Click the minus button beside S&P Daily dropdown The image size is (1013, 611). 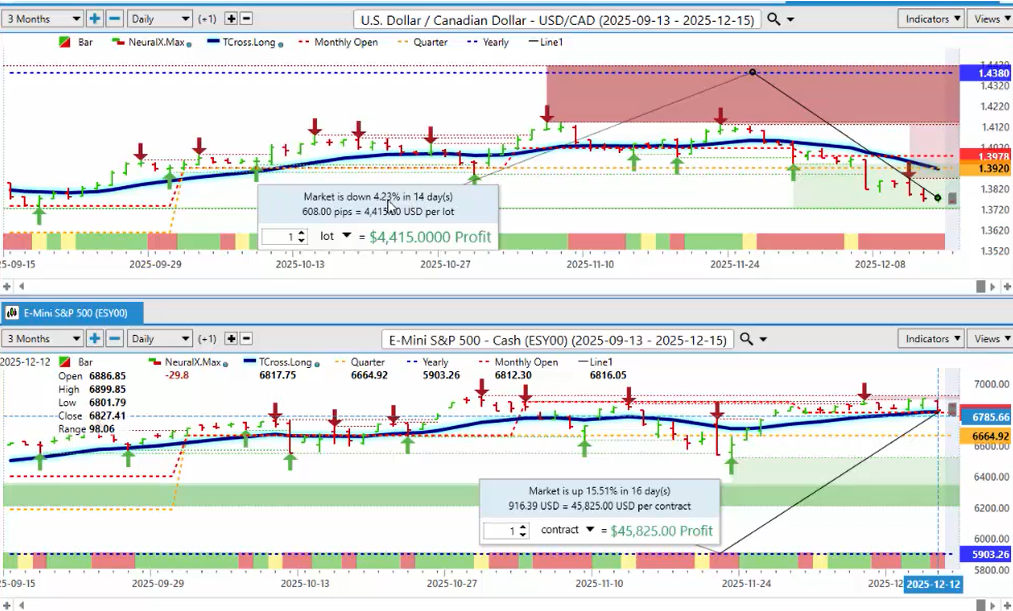pos(114,339)
